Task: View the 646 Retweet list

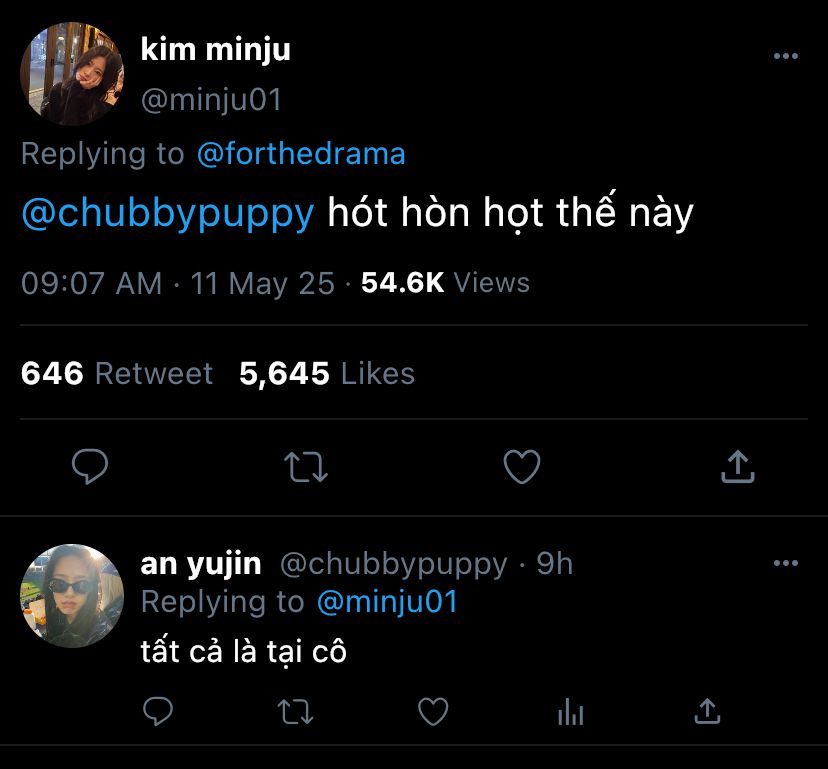Action: tap(117, 374)
